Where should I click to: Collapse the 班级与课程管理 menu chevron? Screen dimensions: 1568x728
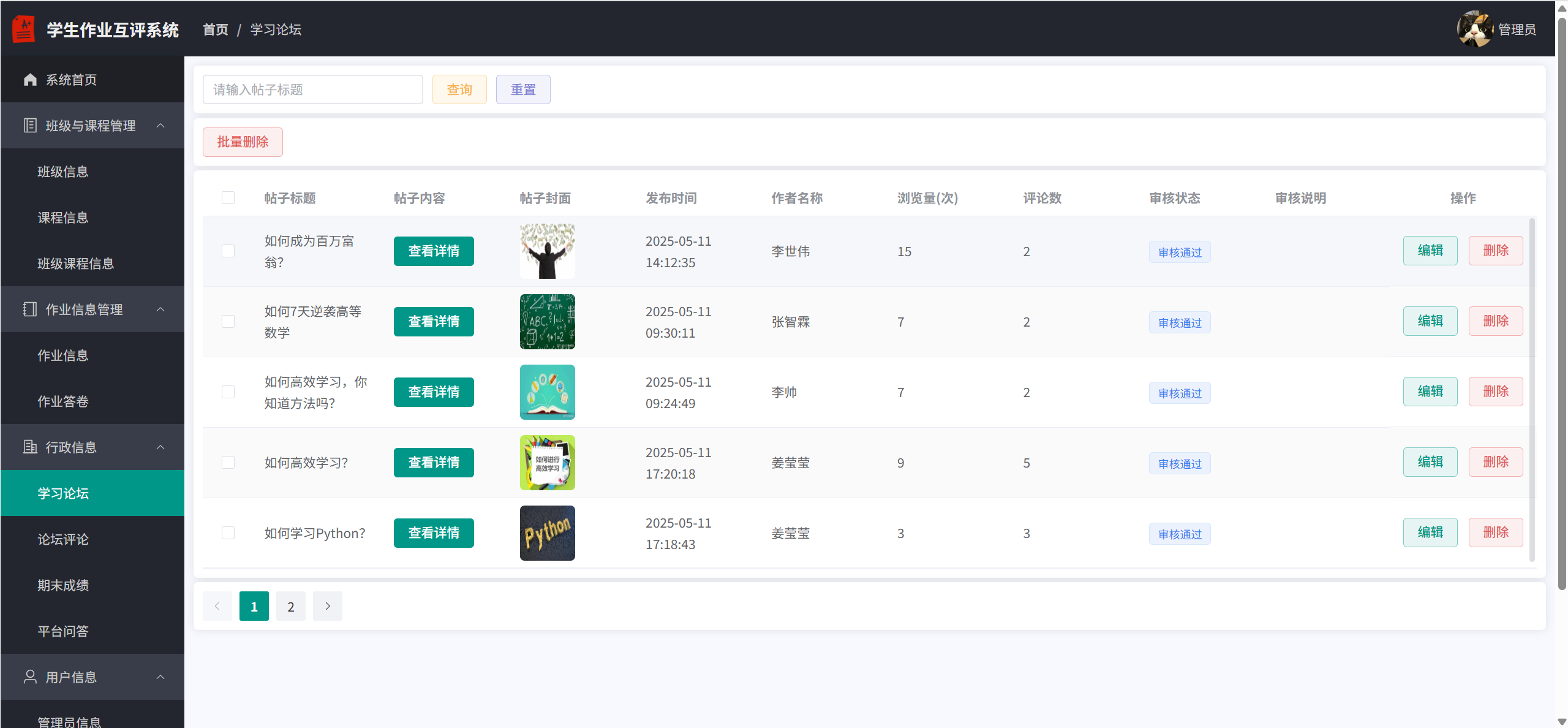[x=160, y=126]
